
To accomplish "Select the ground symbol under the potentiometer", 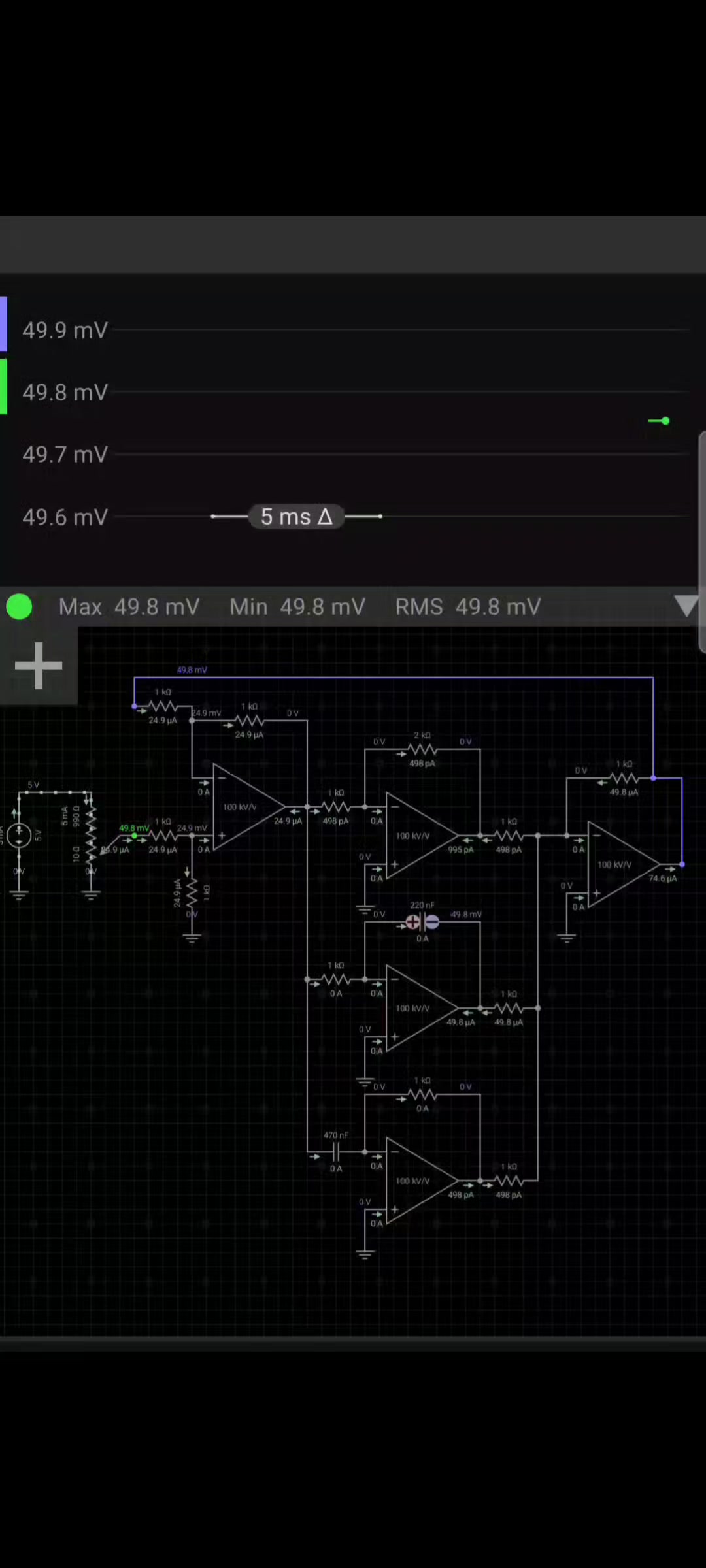I will click(x=91, y=894).
